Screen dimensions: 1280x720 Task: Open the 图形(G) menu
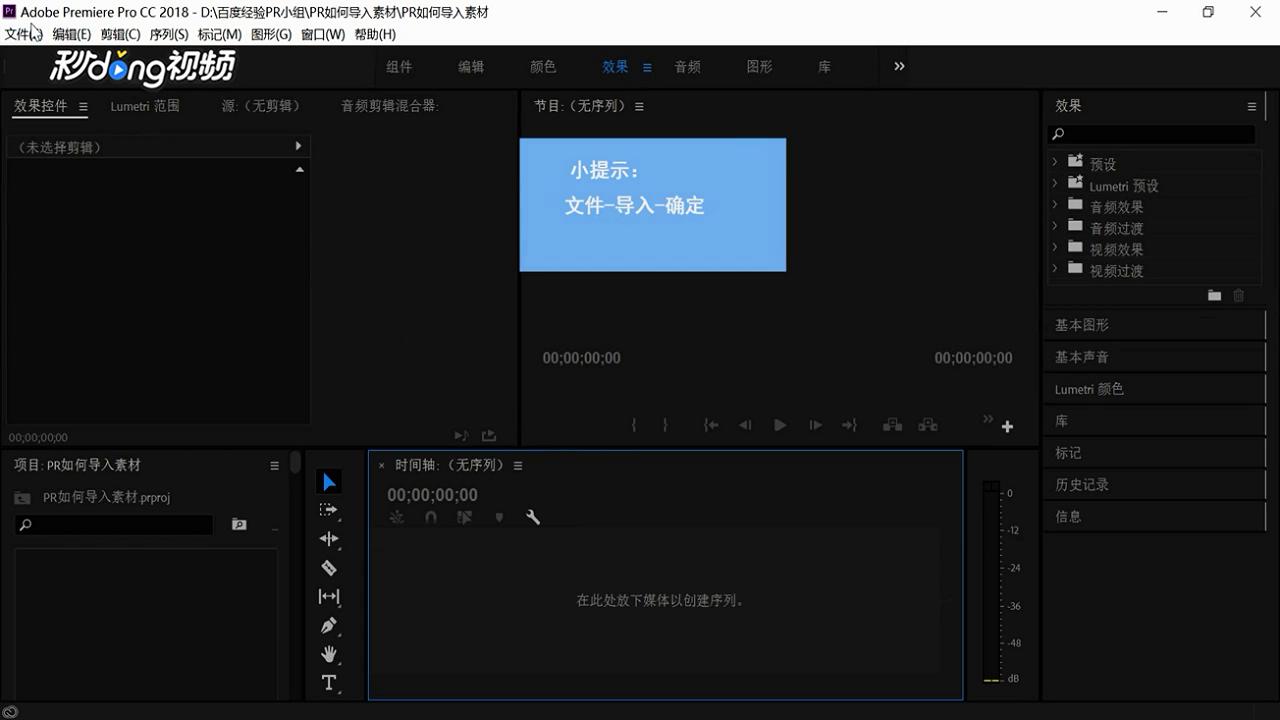point(271,34)
